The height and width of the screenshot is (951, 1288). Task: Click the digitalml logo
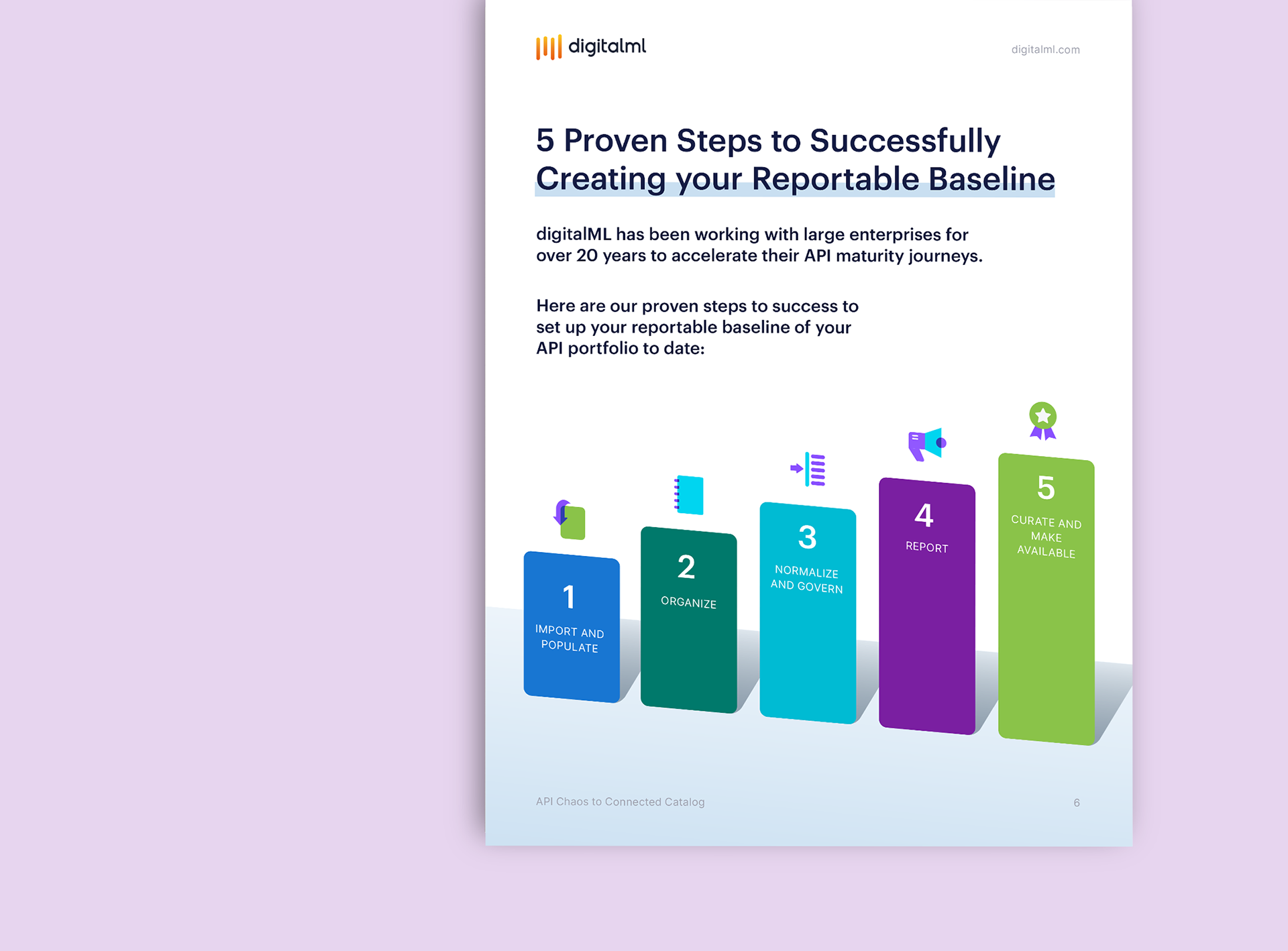coord(590,47)
